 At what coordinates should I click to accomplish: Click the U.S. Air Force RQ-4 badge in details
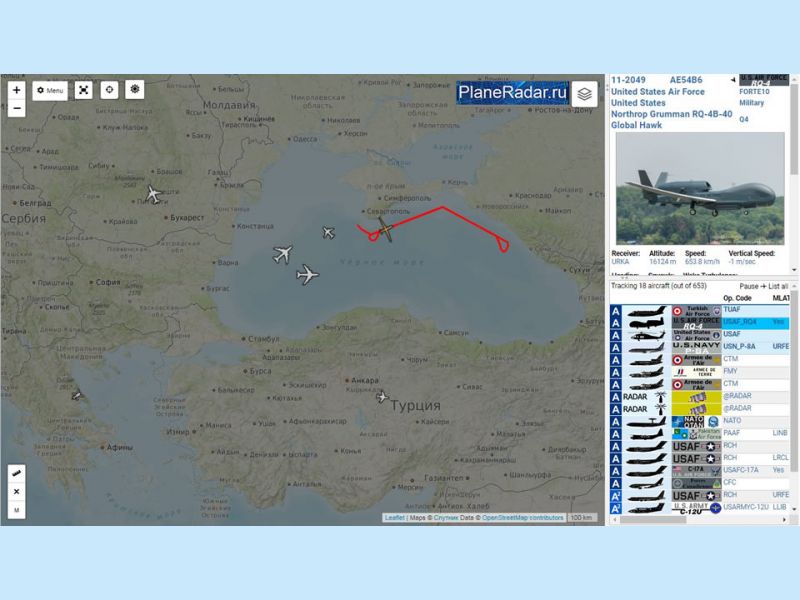pyautogui.click(x=764, y=80)
